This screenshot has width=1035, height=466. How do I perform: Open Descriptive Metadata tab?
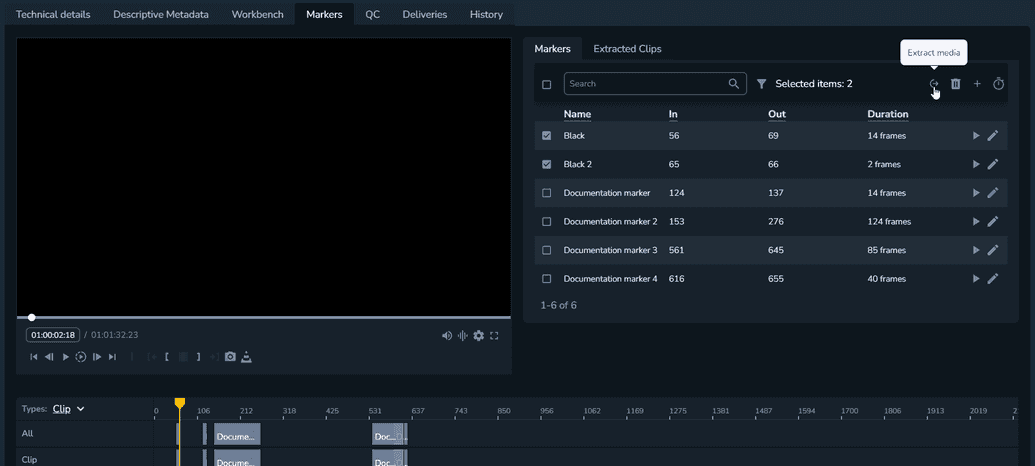tap(161, 14)
